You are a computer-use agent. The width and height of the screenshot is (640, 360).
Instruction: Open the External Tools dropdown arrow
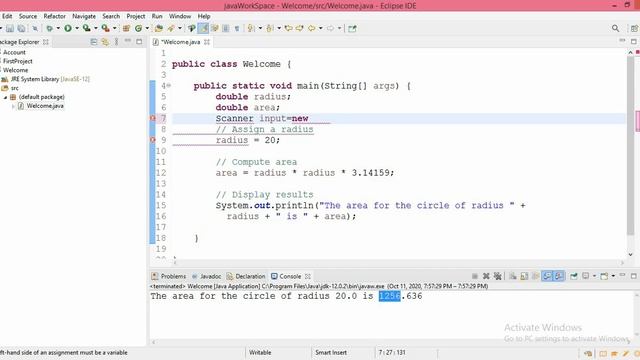(114, 28)
